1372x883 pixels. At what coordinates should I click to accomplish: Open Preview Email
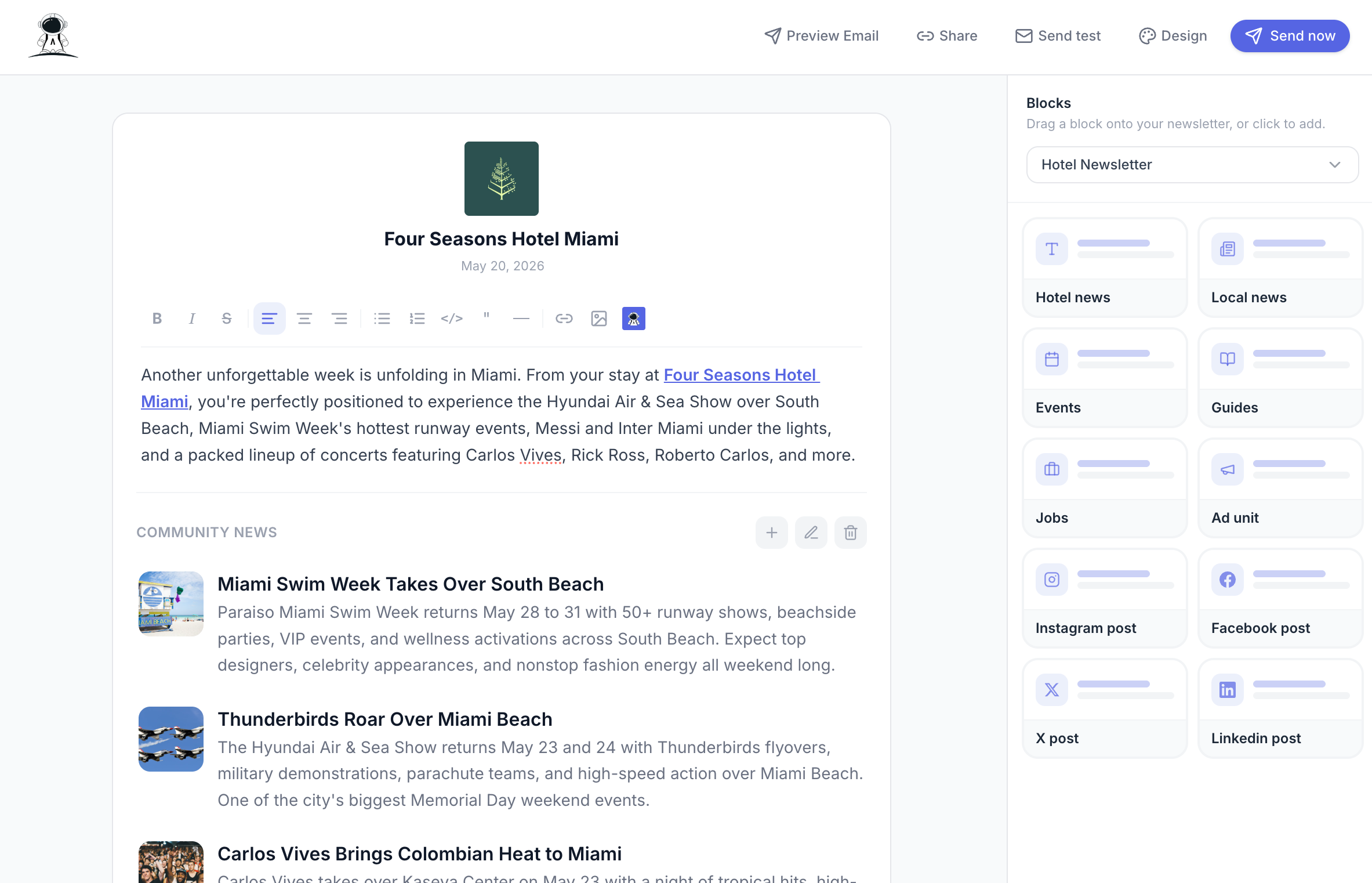point(821,36)
